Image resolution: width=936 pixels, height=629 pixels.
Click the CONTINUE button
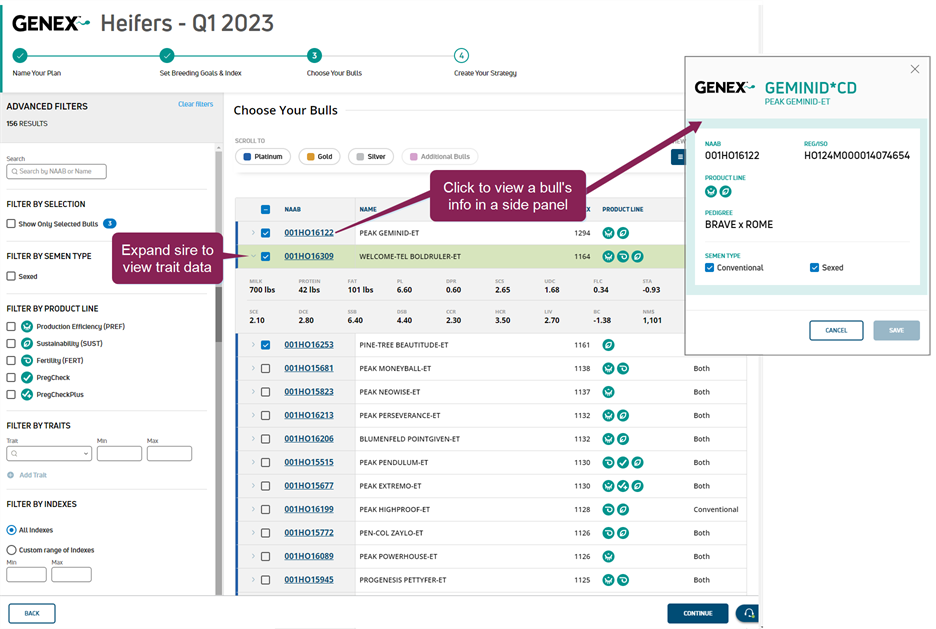tap(698, 613)
